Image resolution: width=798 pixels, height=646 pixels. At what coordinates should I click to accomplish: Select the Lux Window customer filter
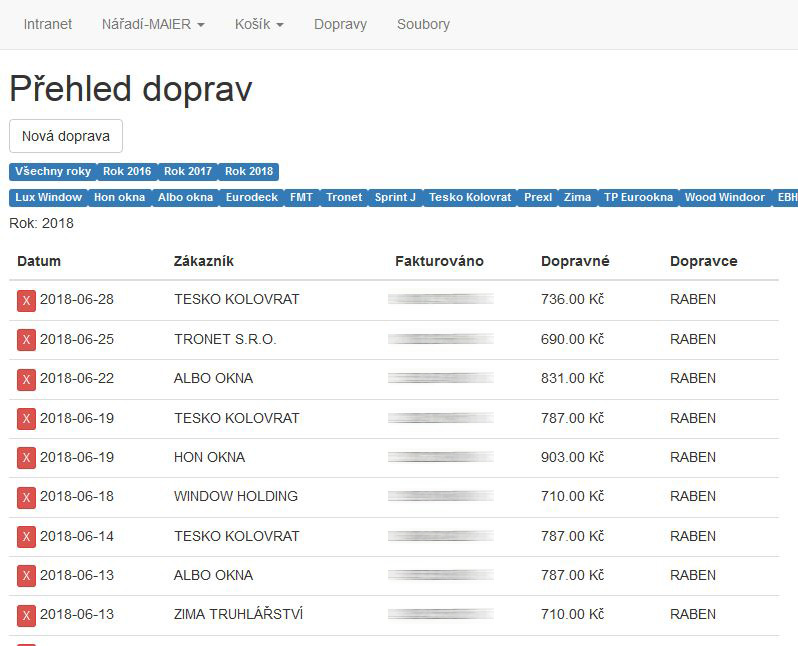(49, 197)
